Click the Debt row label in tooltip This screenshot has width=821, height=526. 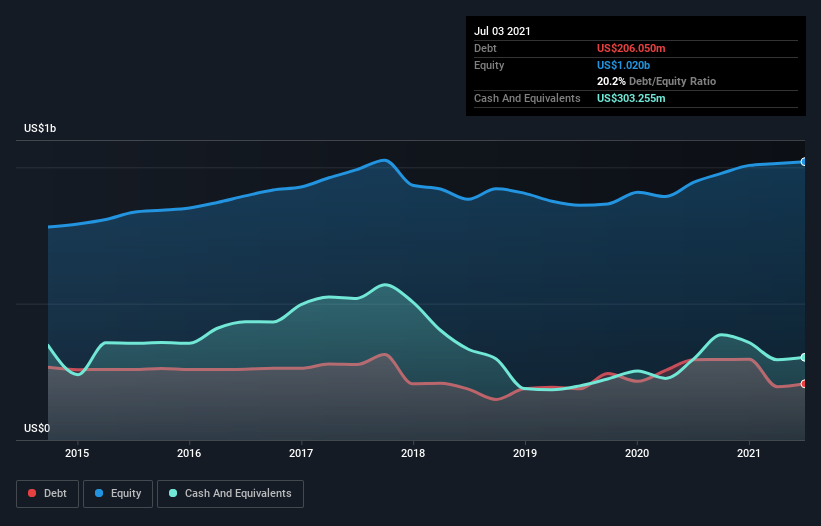[485, 48]
